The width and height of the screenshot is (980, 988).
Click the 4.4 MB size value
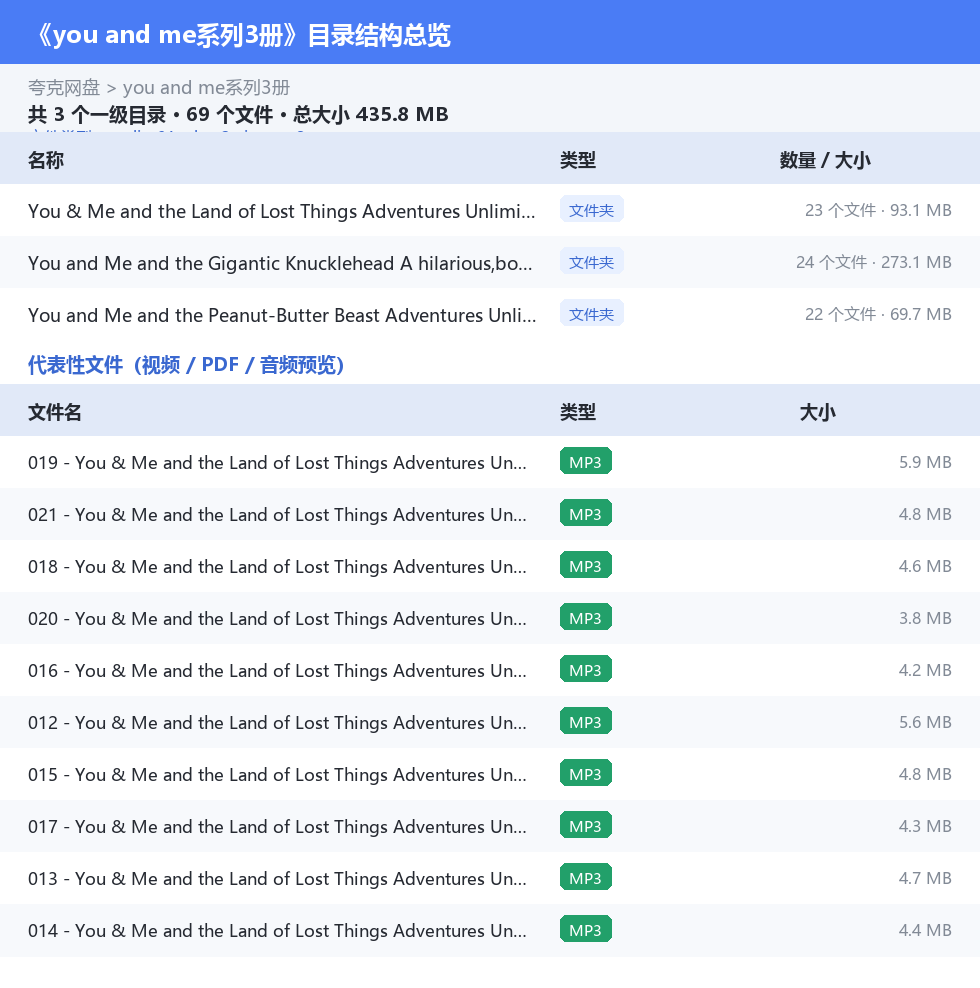coord(925,930)
